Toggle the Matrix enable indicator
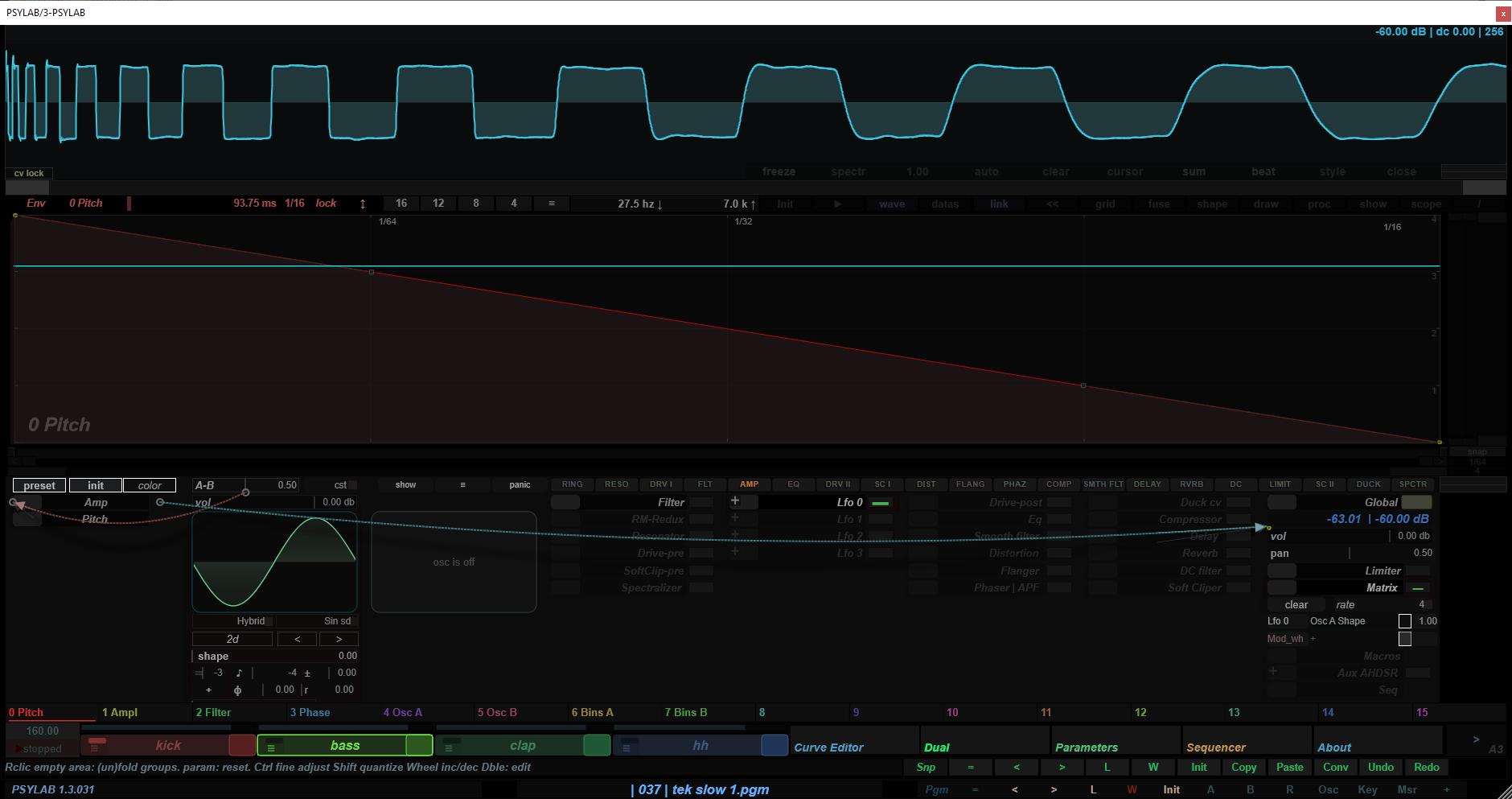 (x=1417, y=588)
